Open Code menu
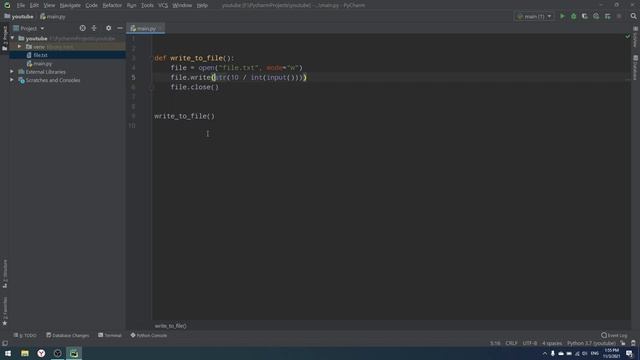 tap(91, 5)
